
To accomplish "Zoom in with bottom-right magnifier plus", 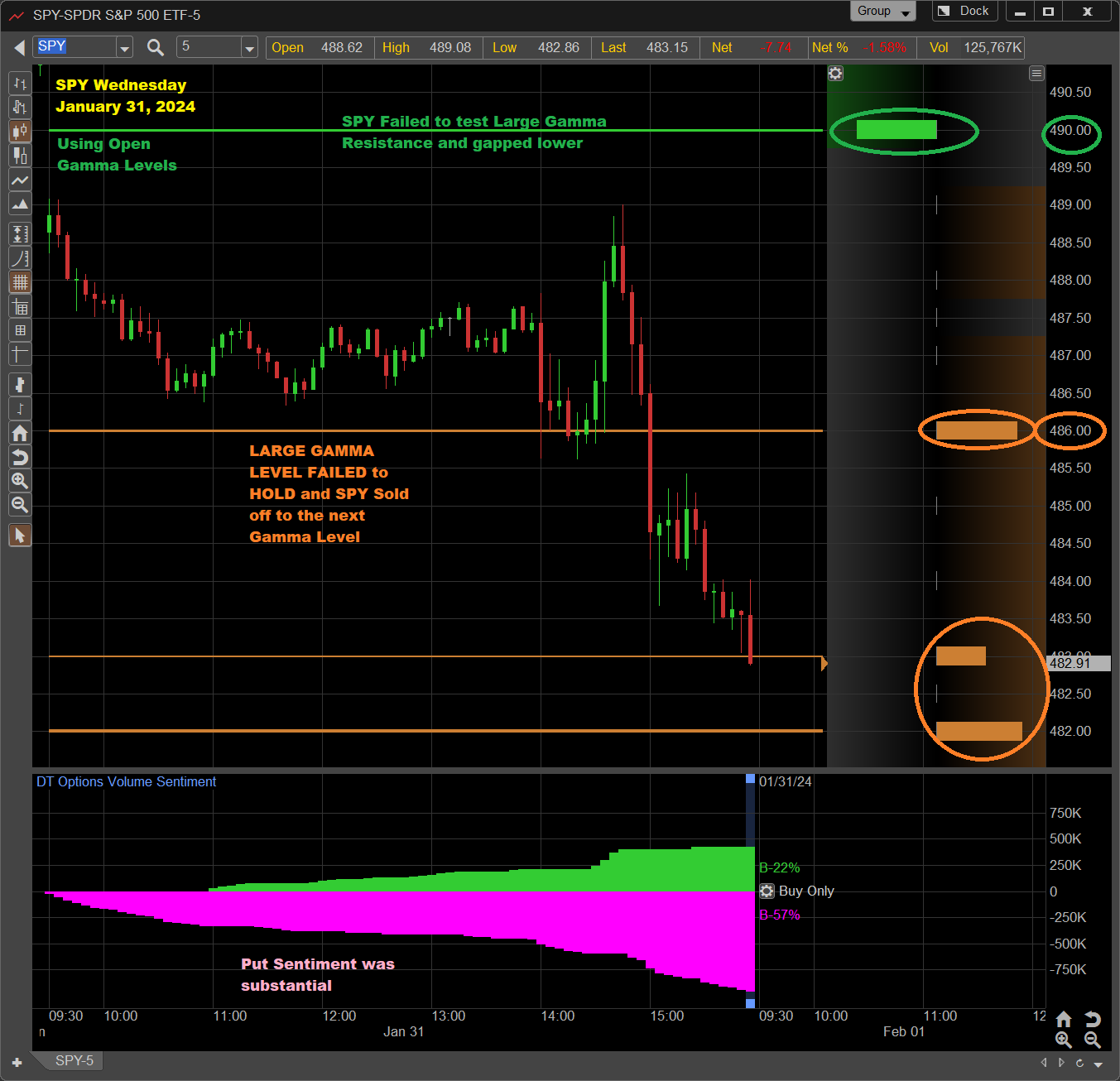I will [1064, 1040].
